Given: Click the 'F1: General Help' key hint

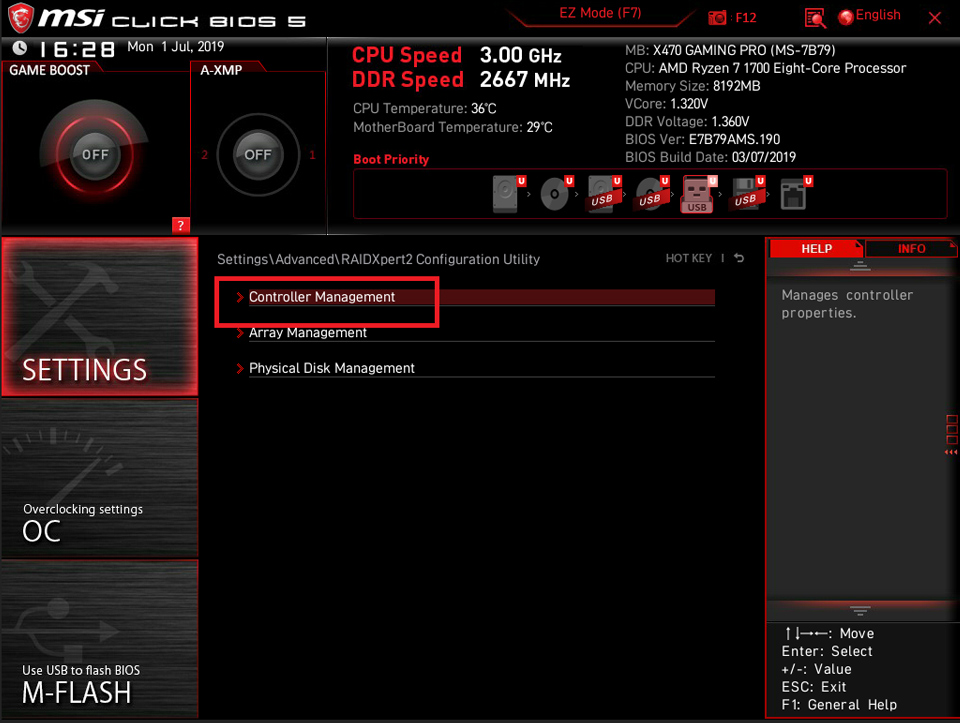Looking at the screenshot, I should pyautogui.click(x=839, y=705).
